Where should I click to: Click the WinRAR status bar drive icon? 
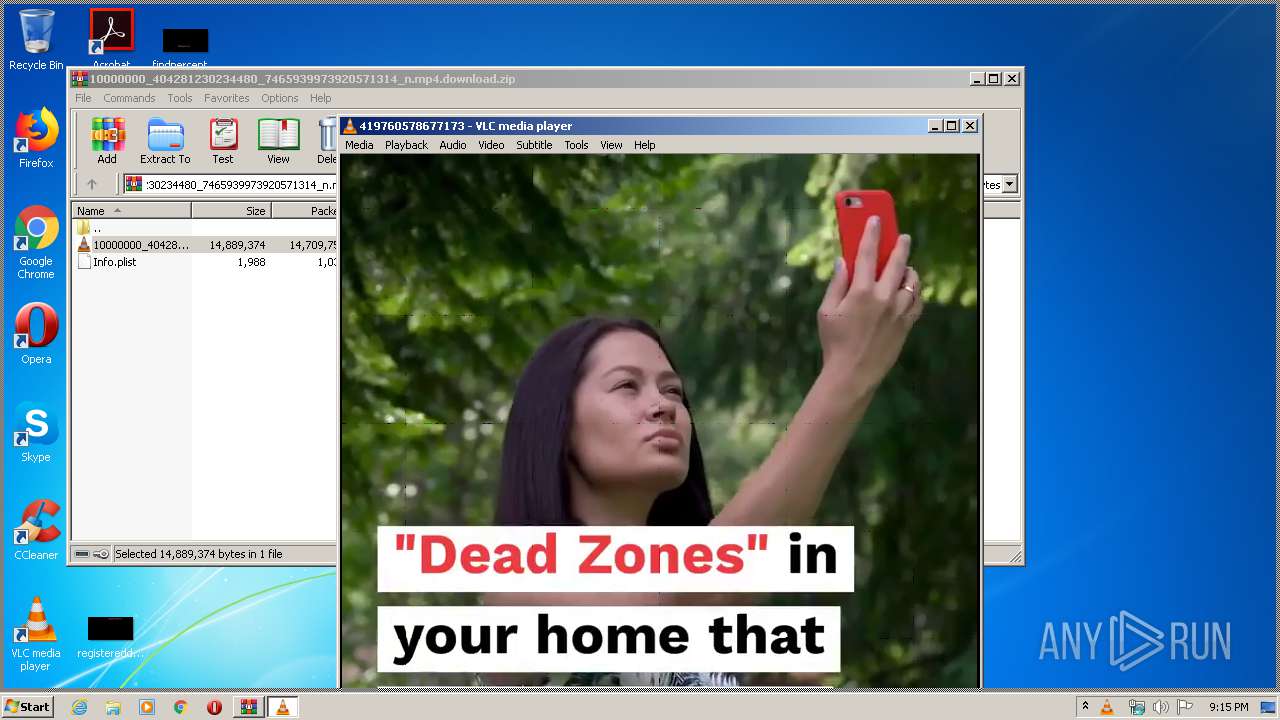click(82, 554)
